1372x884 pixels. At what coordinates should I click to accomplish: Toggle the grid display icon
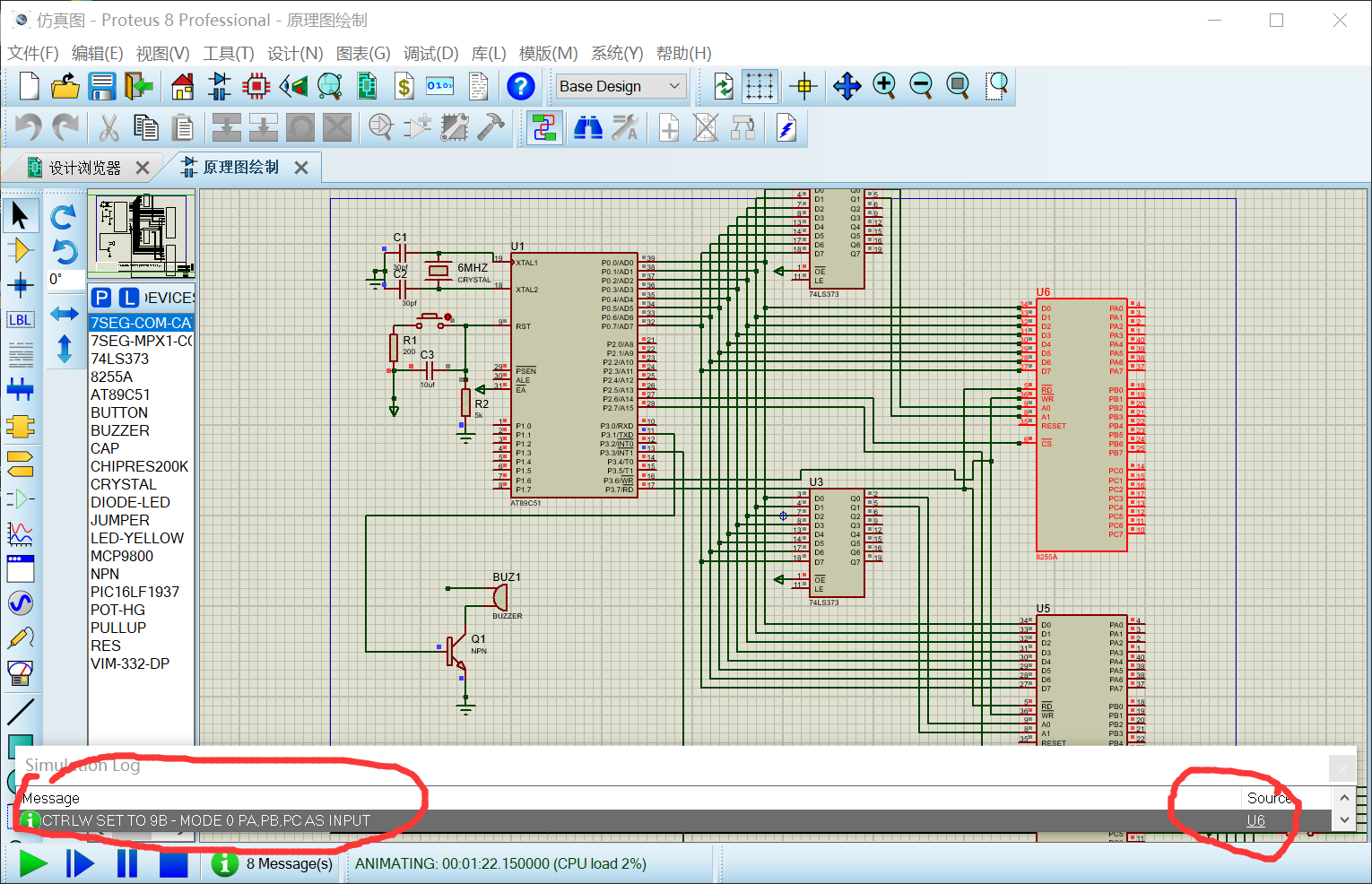click(760, 86)
